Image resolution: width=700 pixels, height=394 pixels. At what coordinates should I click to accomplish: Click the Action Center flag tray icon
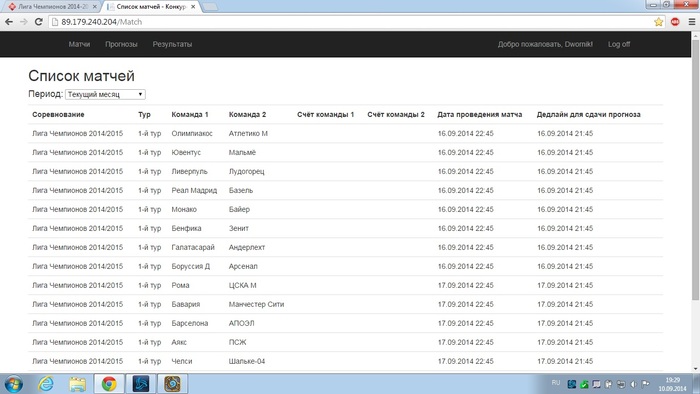tap(646, 384)
